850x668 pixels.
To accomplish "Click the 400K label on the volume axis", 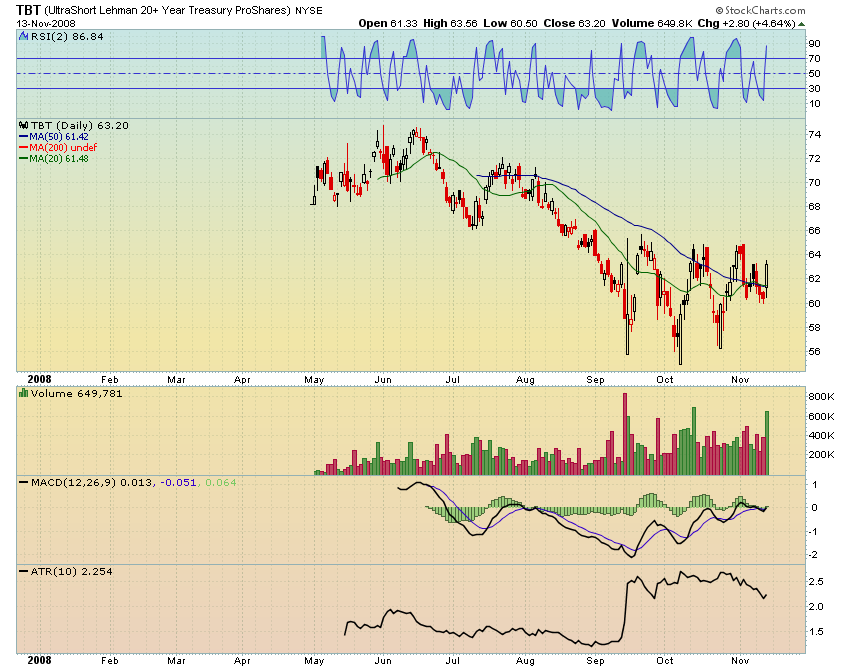I will [x=821, y=435].
